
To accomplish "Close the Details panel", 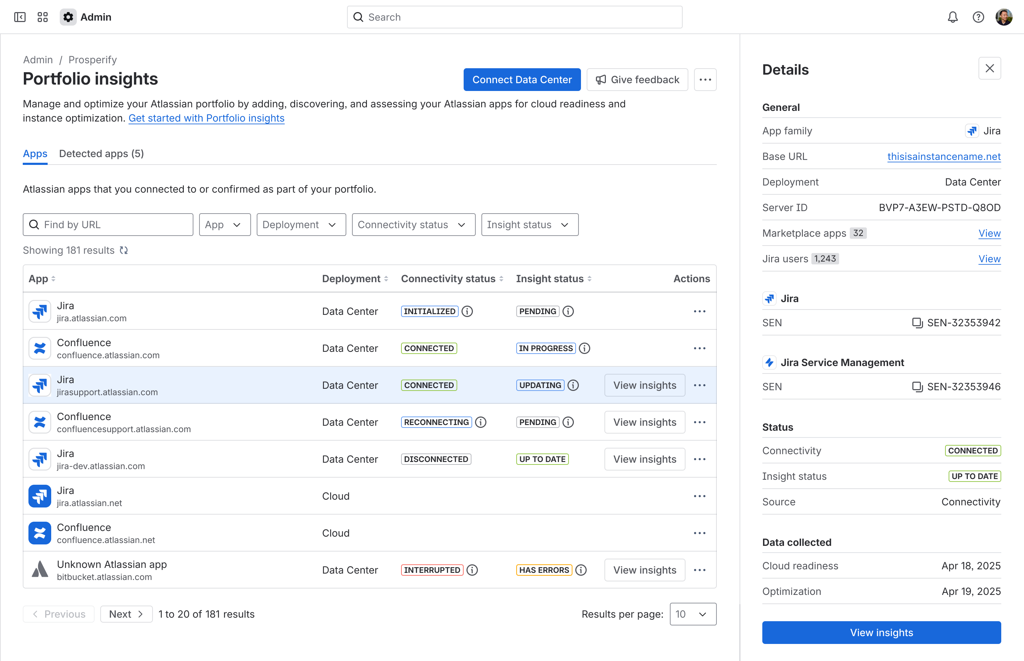I will point(989,69).
